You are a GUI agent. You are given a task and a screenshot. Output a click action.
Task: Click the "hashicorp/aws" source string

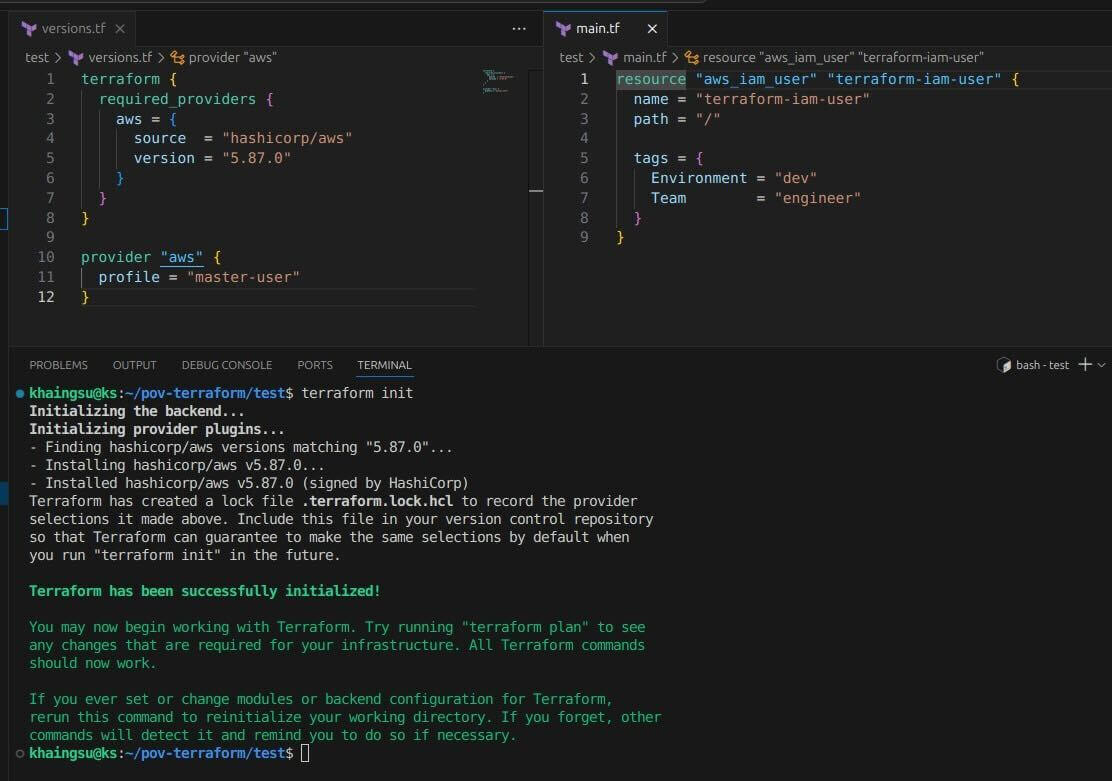[287, 138]
